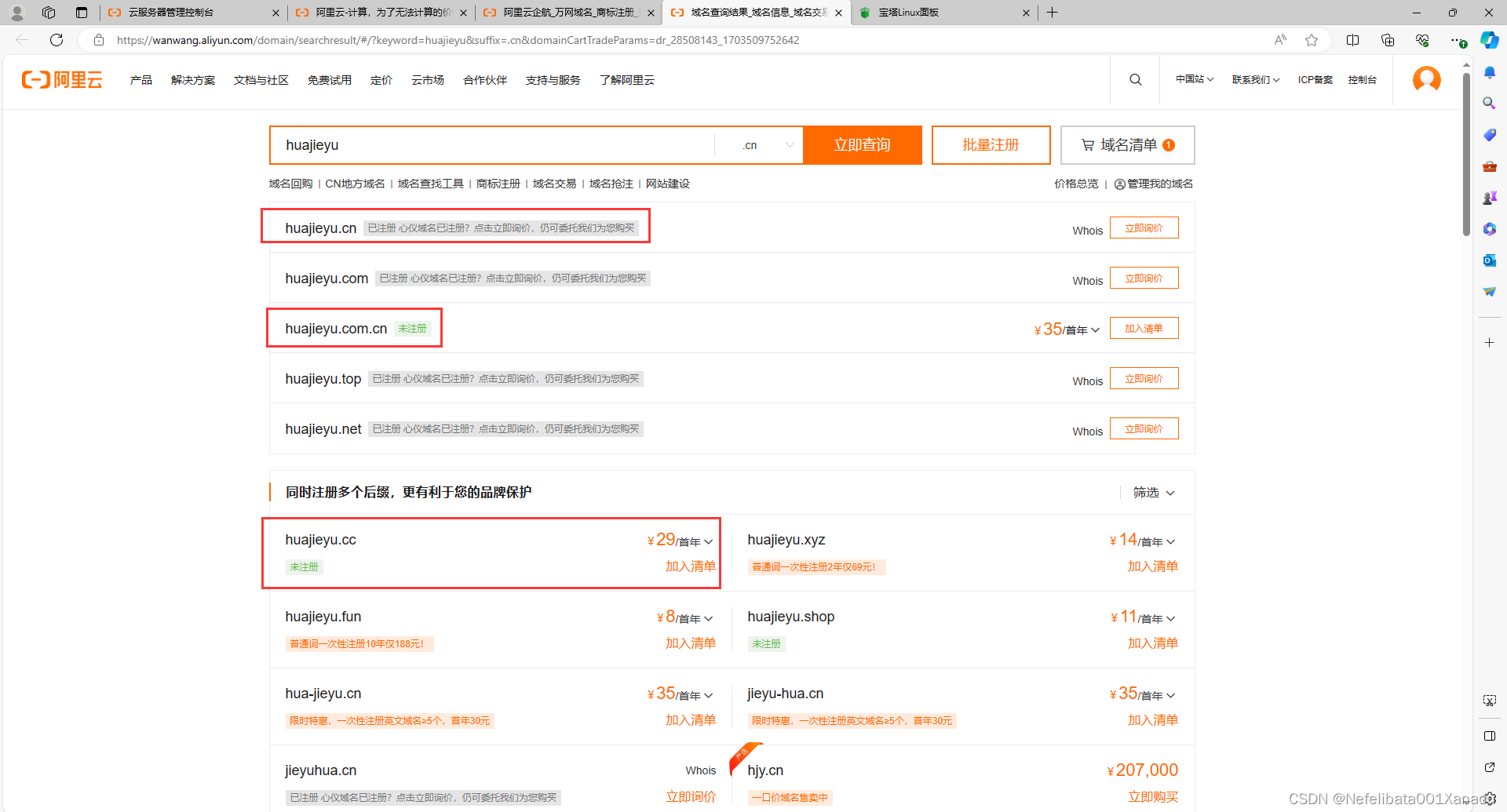Open the site search magnifier icon
The image size is (1507, 812).
pos(1135,79)
